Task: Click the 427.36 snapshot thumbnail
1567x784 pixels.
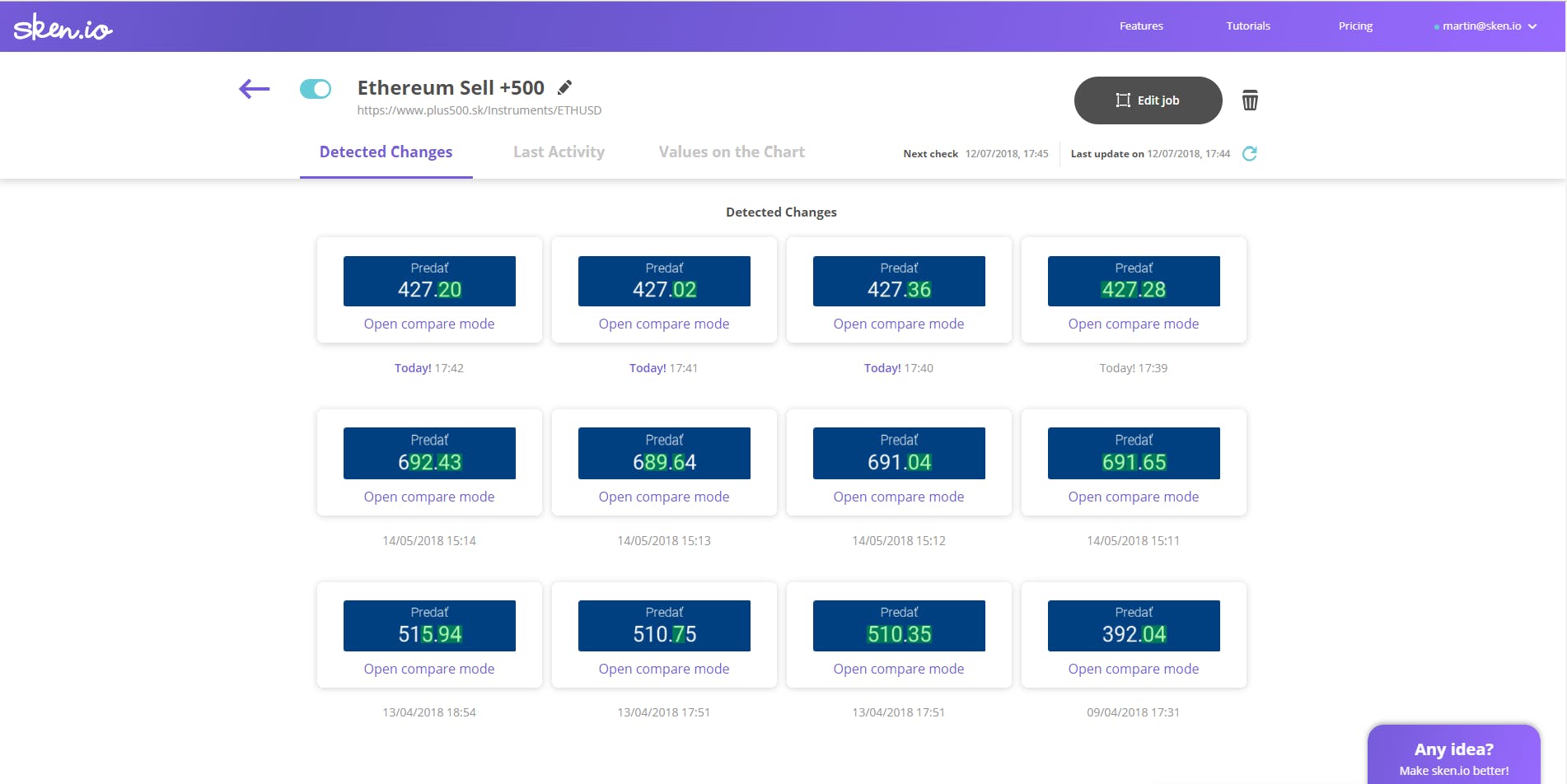Action: (x=899, y=281)
